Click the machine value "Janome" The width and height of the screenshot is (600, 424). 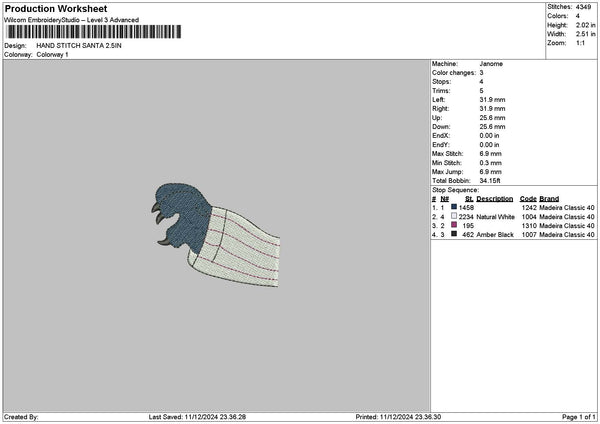pyautogui.click(x=491, y=64)
